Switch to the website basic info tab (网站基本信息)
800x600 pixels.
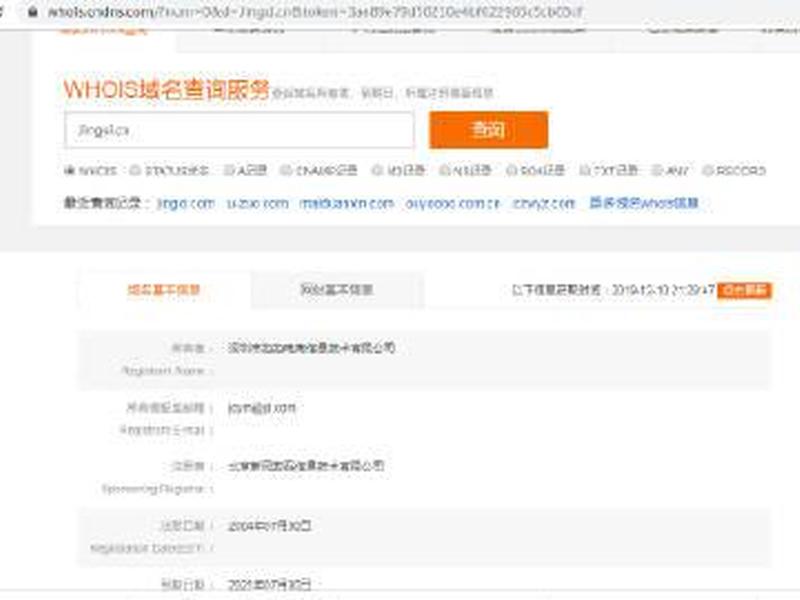[337, 290]
